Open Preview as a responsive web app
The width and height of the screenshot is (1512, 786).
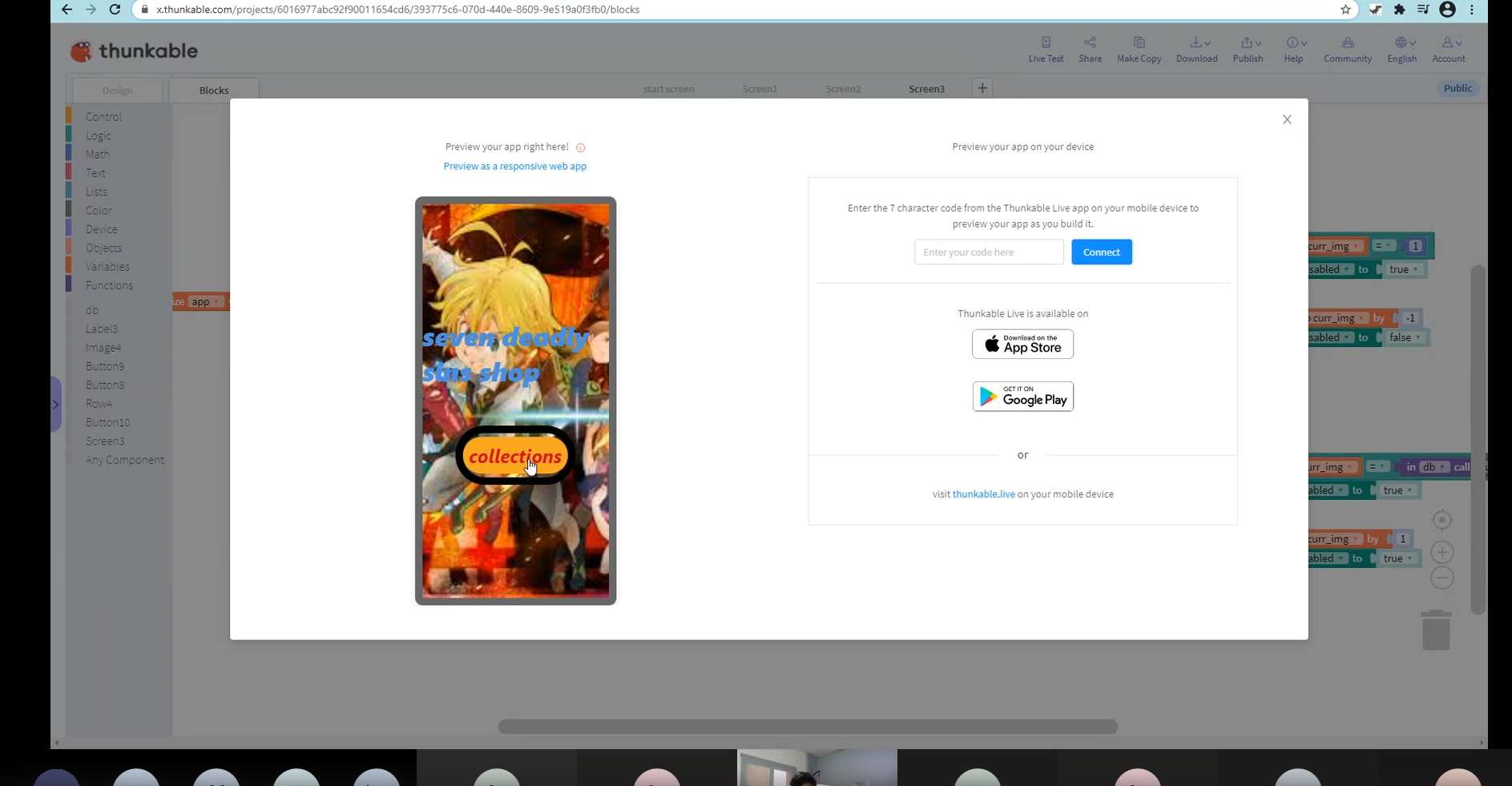coord(515,166)
